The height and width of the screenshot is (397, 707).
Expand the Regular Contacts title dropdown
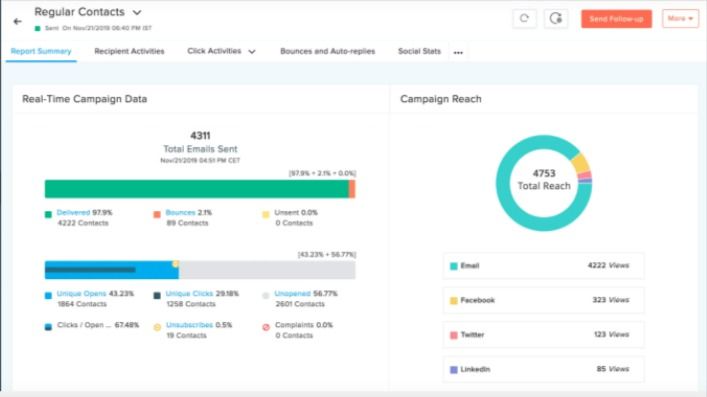point(137,13)
